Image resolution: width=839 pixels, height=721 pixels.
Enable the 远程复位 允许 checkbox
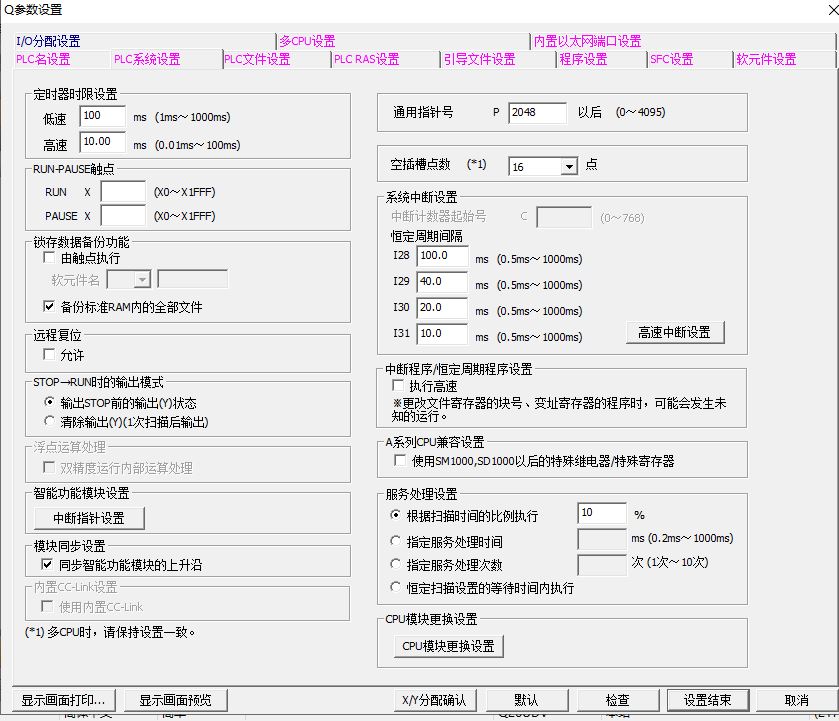[49, 355]
